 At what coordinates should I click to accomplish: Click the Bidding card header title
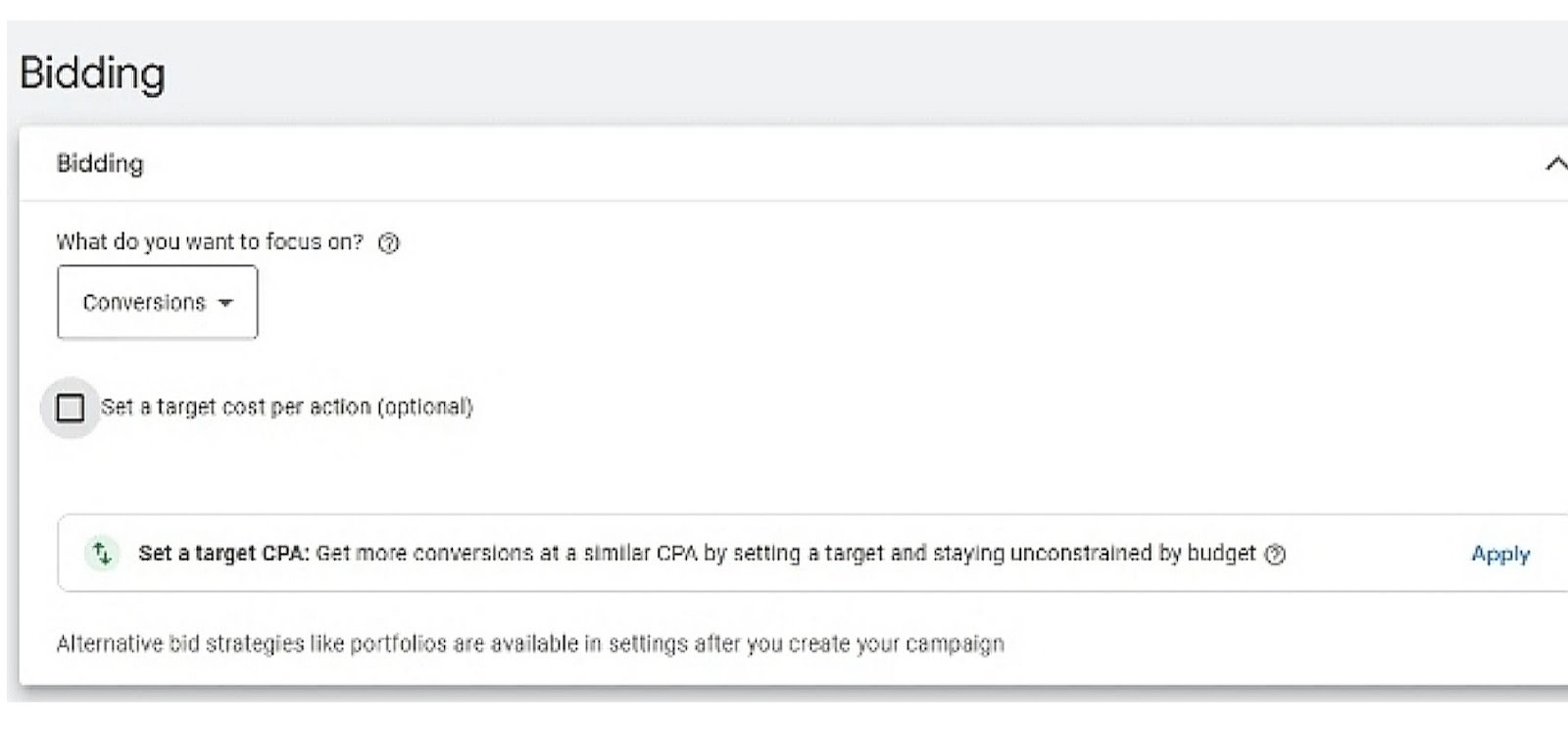point(100,164)
